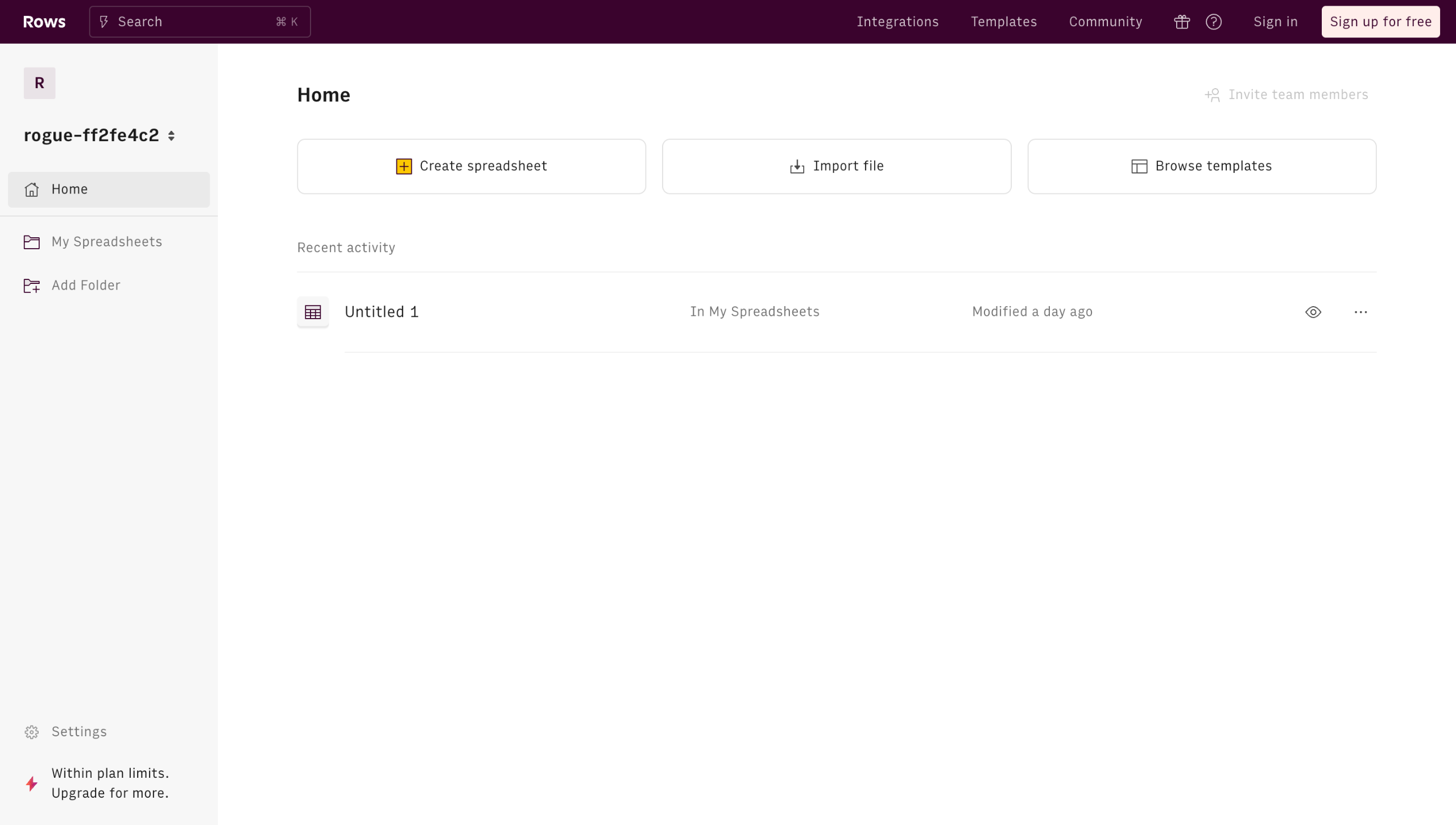Screen dimensions: 1456x825
Task: Expand the rogue-ff2fe4c2 workspace switcher
Action: pyautogui.click(x=171, y=135)
